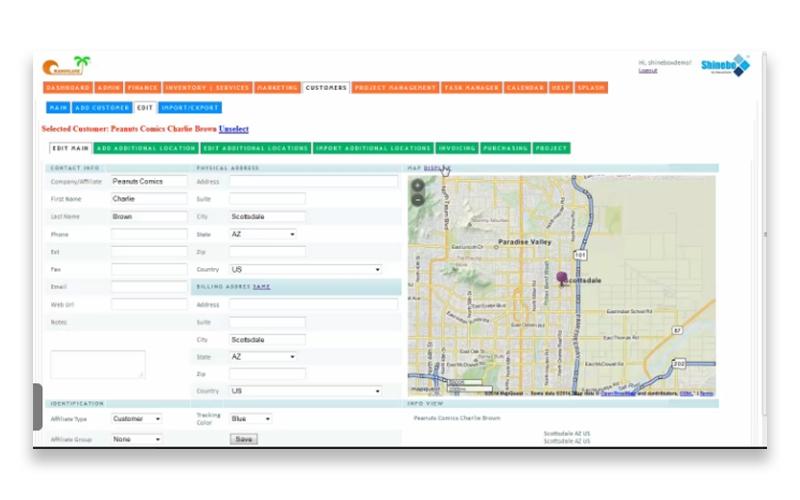Click the billing address City field
The image size is (800, 500).
point(267,340)
